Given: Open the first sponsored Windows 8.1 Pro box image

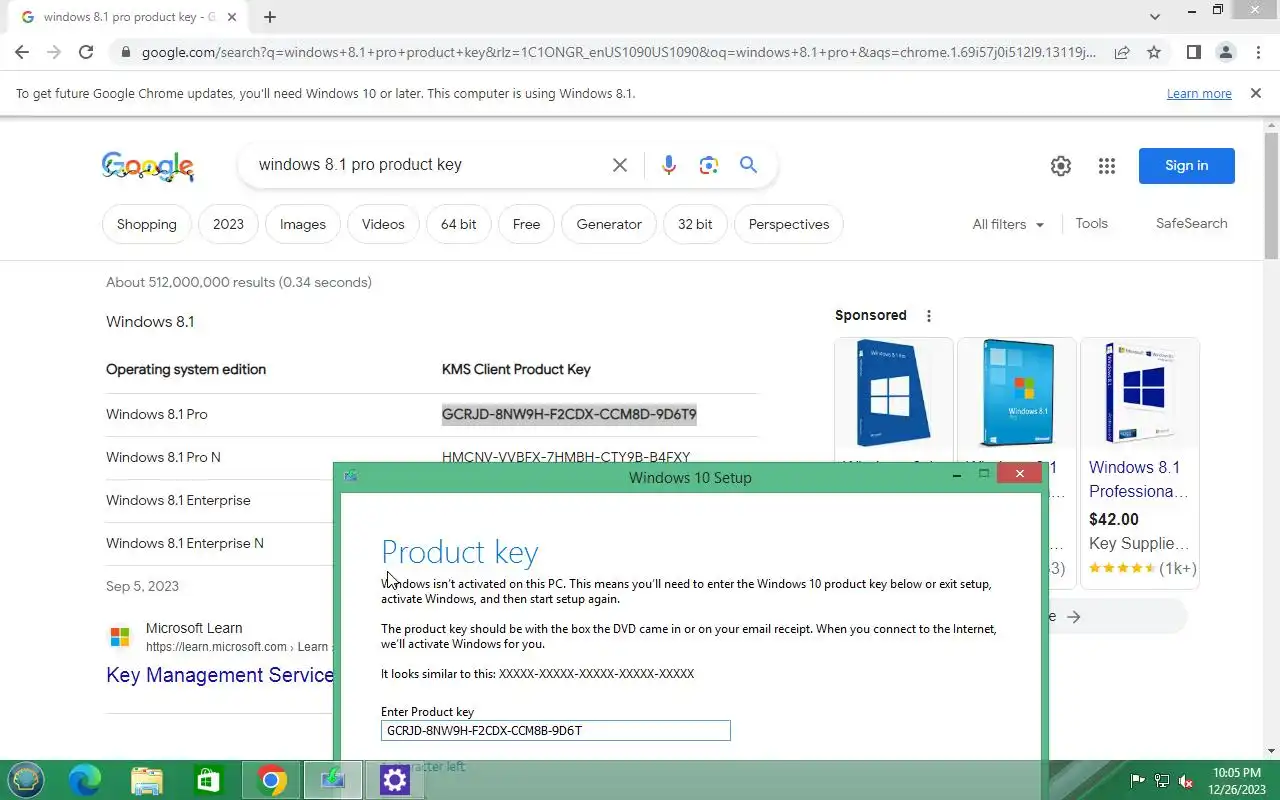Looking at the screenshot, I should pyautogui.click(x=893, y=392).
